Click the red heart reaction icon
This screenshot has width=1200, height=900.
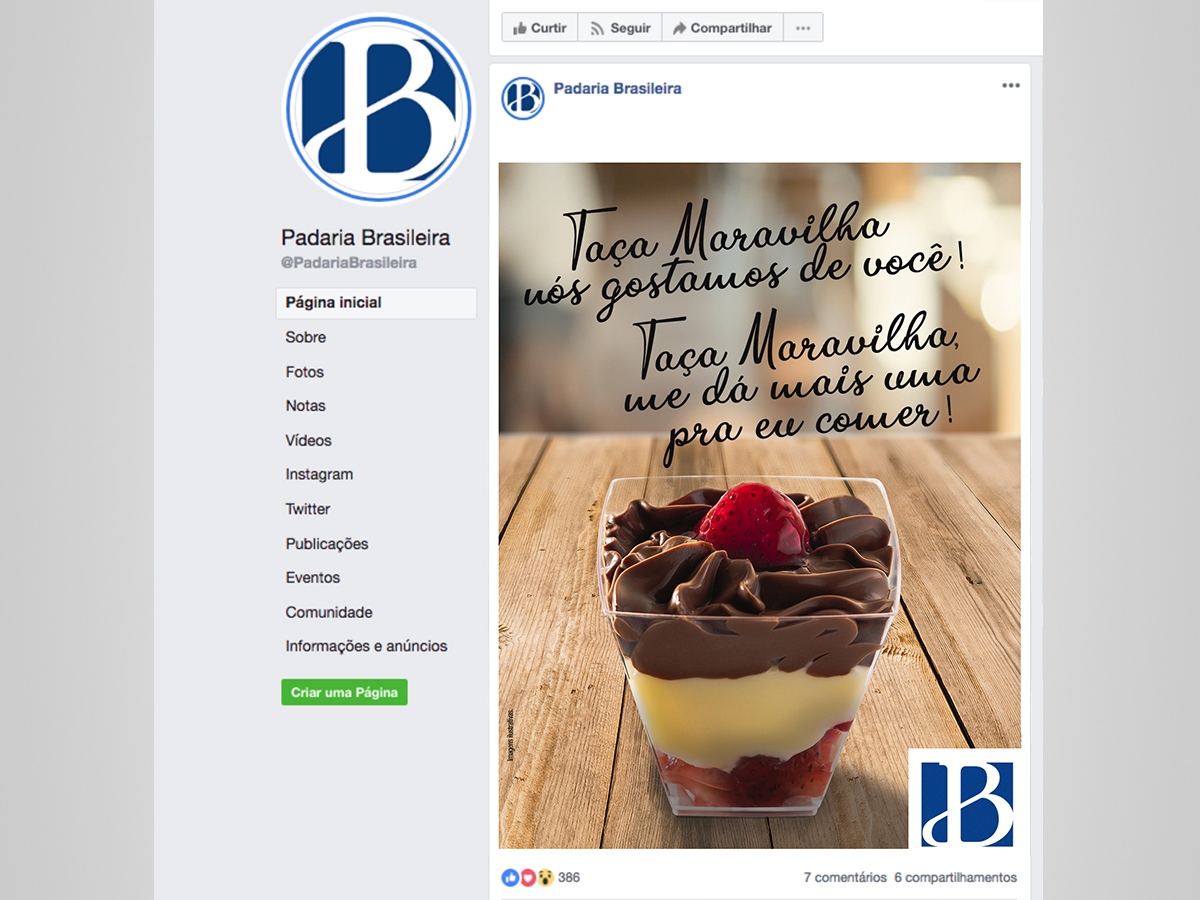[x=528, y=878]
